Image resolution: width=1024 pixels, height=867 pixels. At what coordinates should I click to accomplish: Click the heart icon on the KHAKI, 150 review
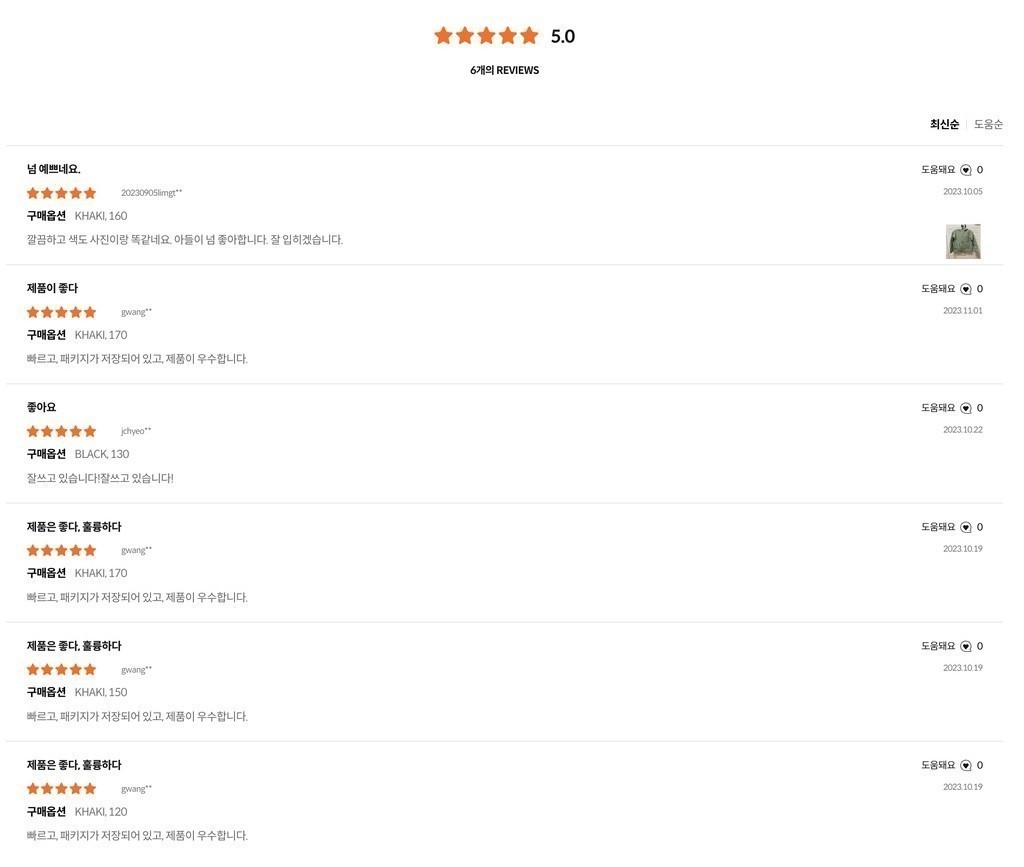coord(966,646)
